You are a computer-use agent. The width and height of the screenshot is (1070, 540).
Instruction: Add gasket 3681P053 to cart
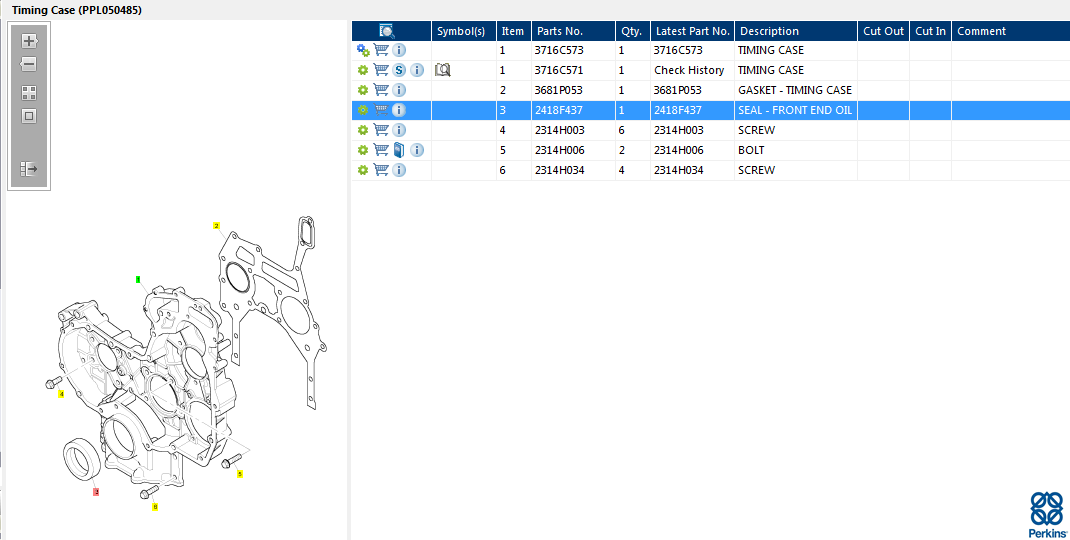(x=381, y=89)
